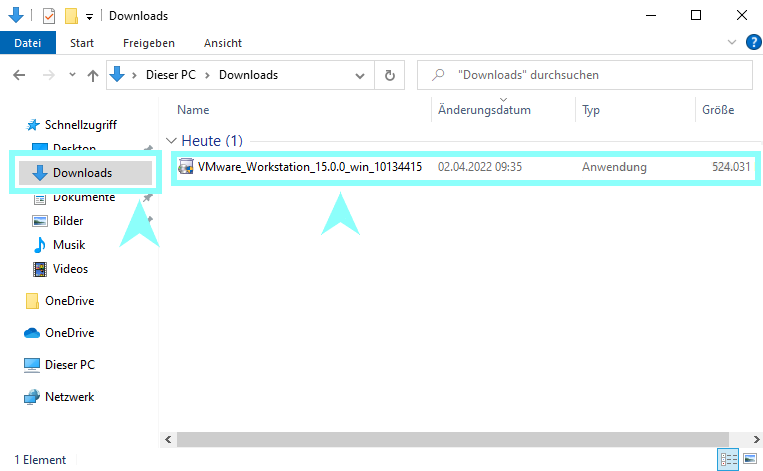
Task: Click the 524.031 size cell
Action: click(x=731, y=167)
